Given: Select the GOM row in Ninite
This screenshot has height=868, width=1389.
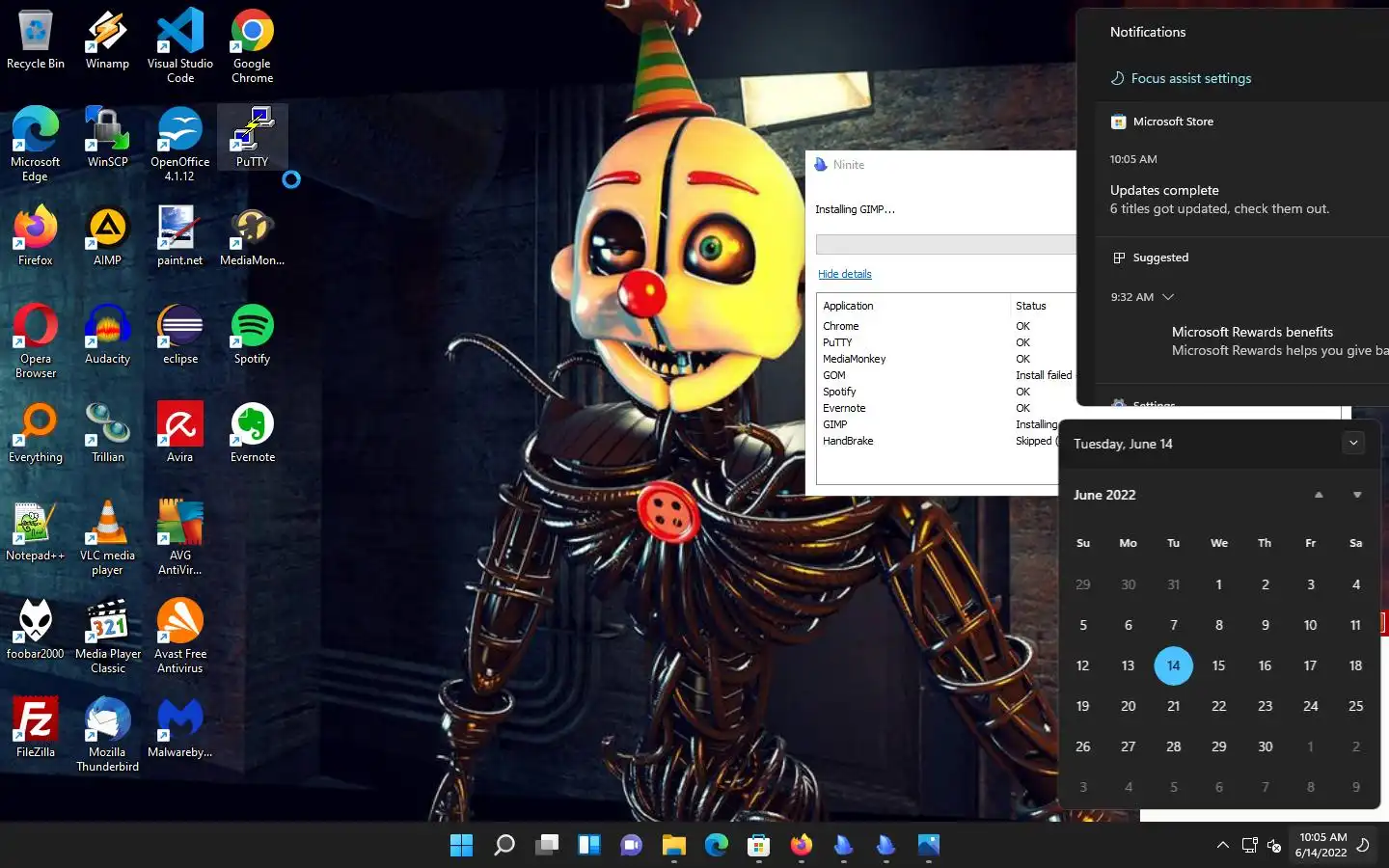Looking at the screenshot, I should [x=945, y=375].
